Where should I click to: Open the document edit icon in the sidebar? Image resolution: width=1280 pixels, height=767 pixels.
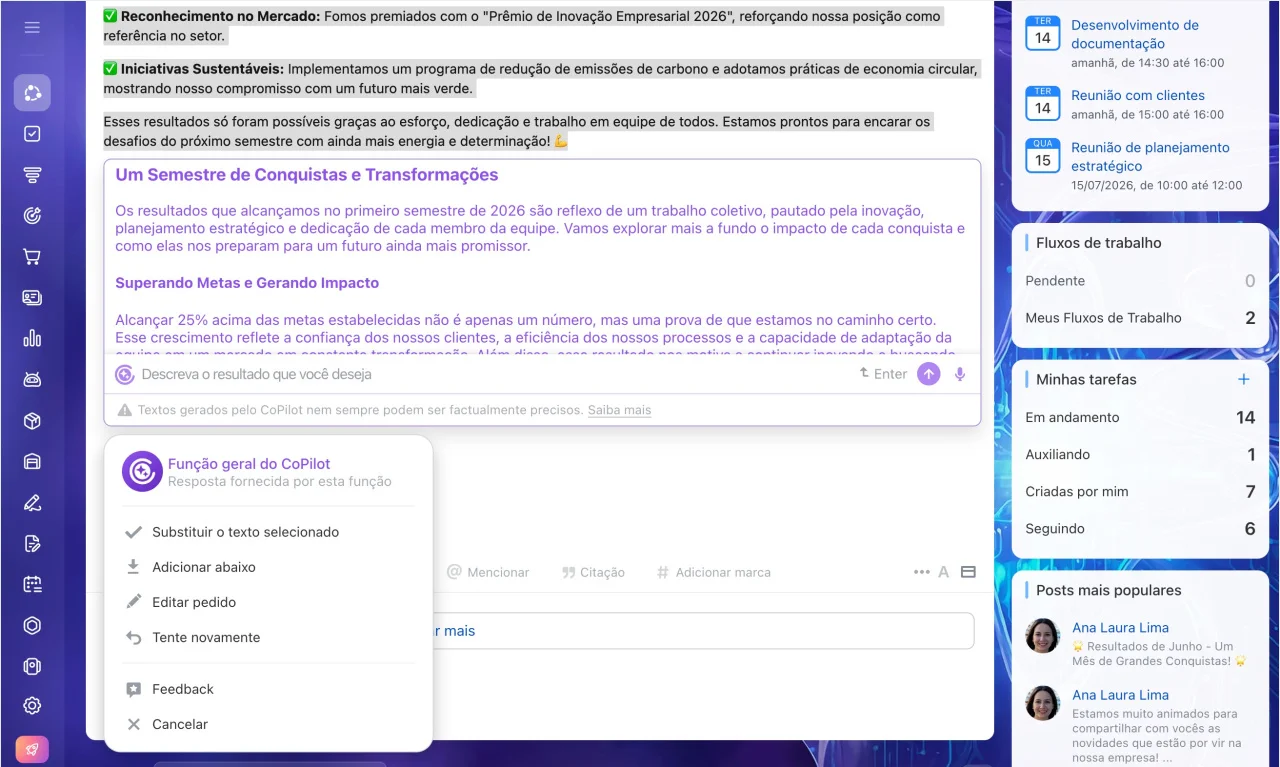click(32, 544)
